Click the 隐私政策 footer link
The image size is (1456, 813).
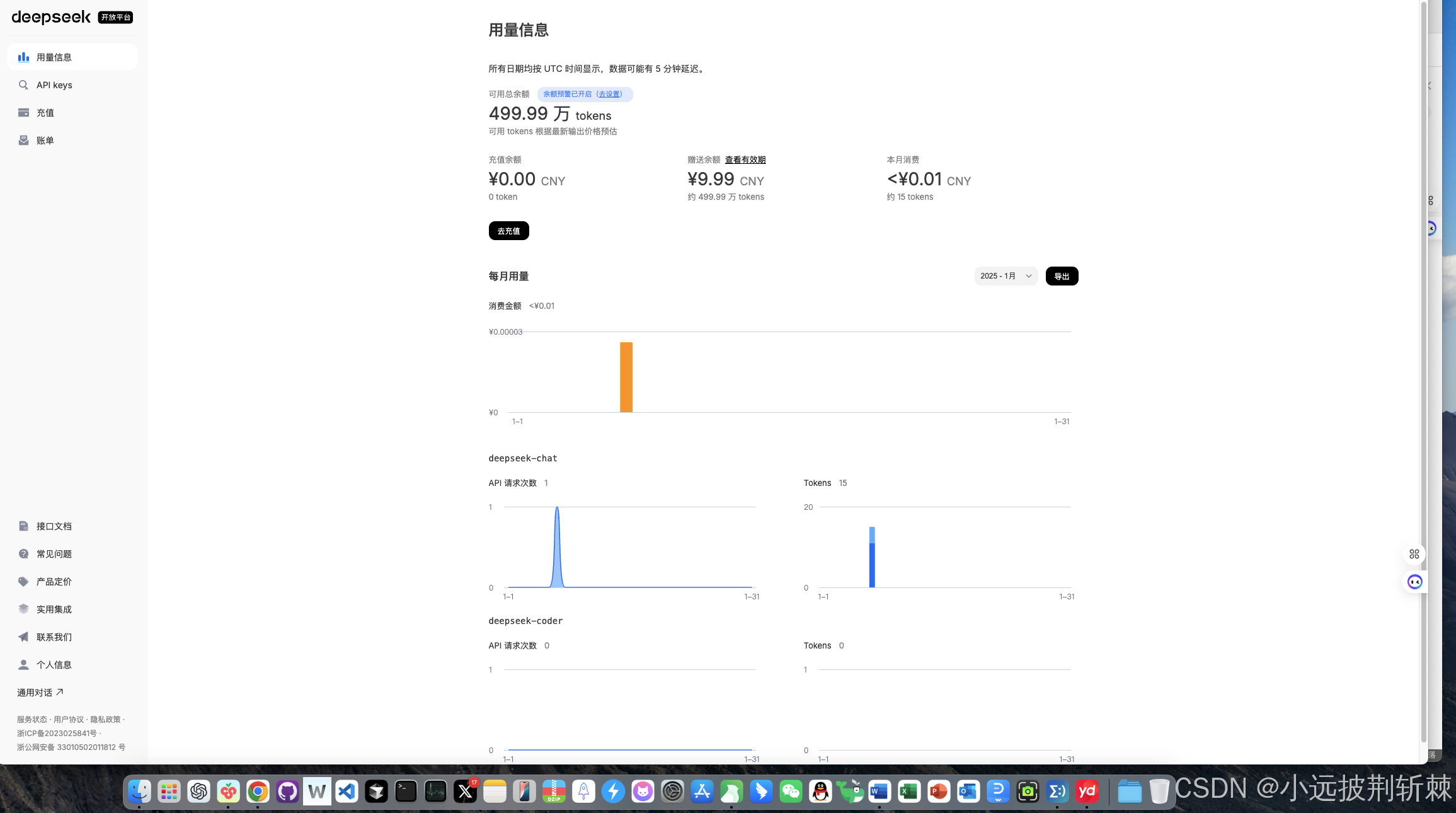(x=105, y=719)
